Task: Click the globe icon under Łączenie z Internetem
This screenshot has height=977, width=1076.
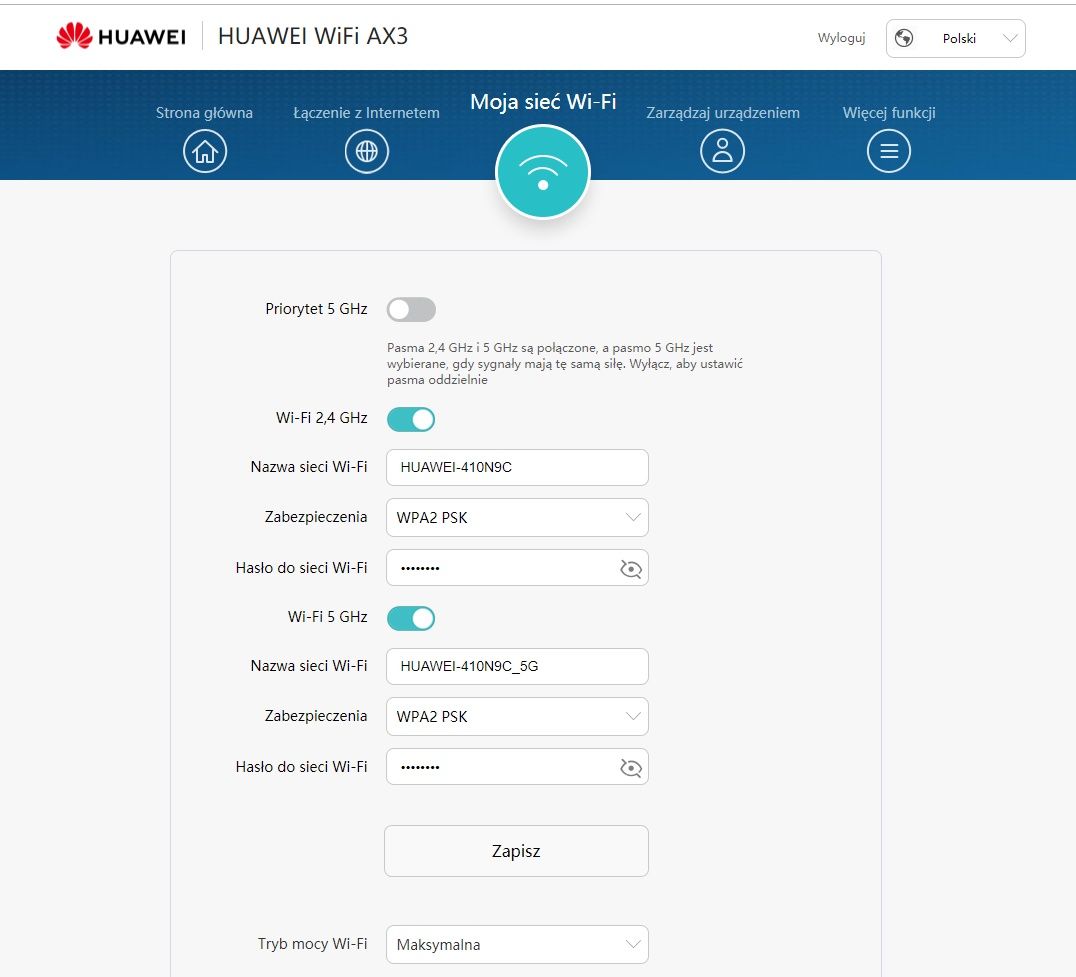Action: coord(366,151)
